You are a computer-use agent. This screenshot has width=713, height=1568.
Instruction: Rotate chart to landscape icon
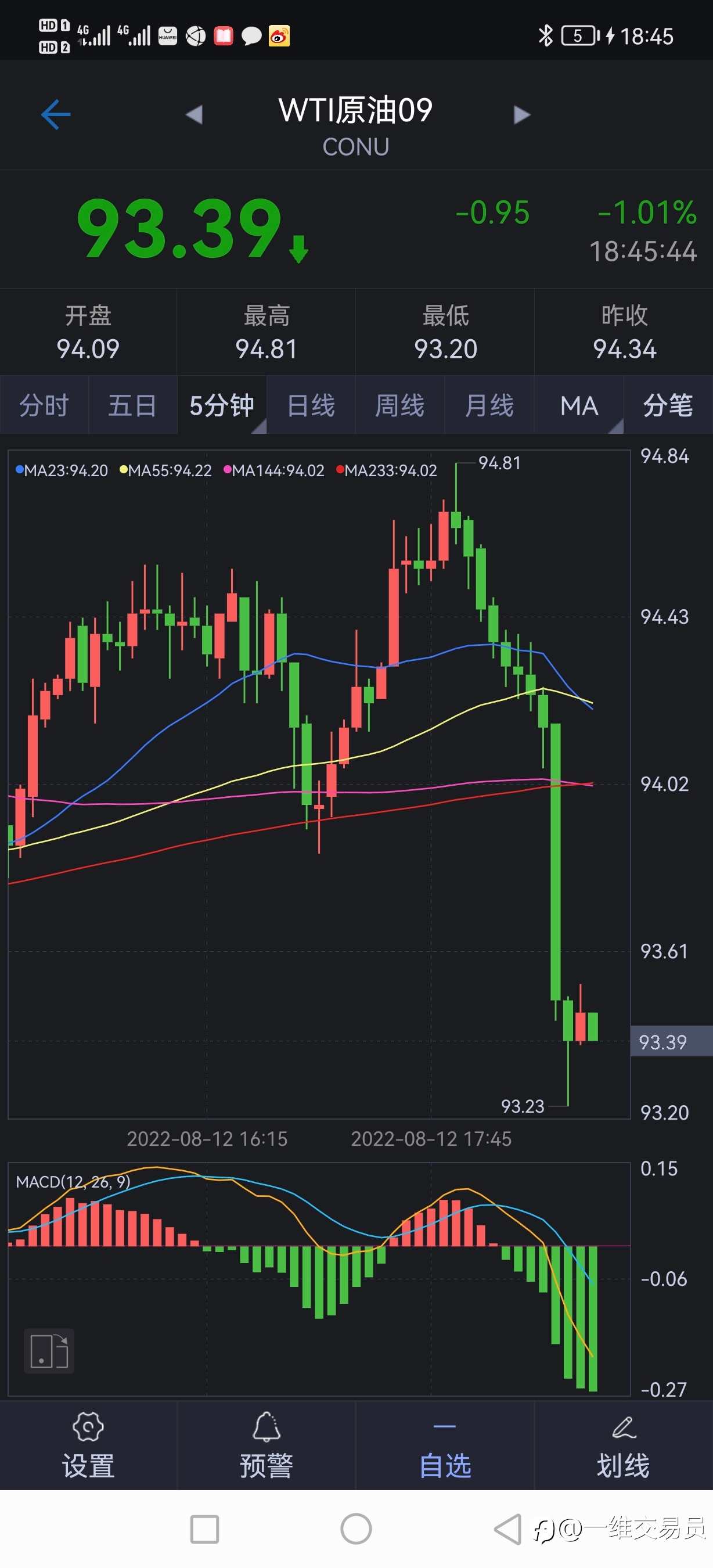(x=49, y=1351)
